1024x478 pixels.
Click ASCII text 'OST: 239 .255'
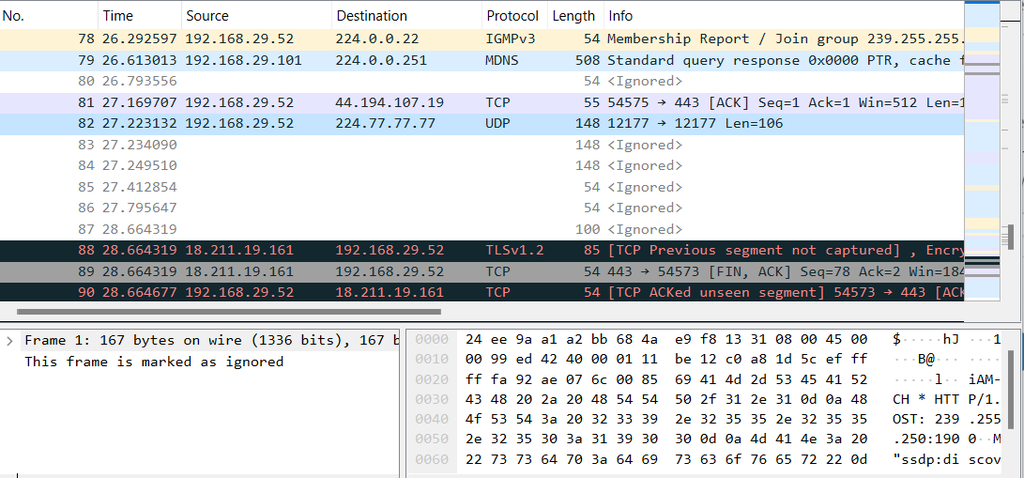point(946,419)
